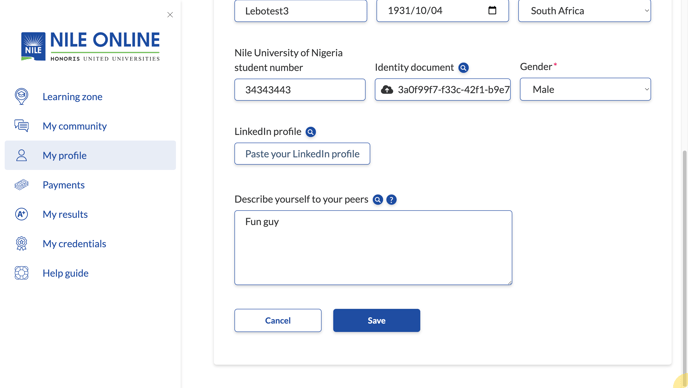Click the question mark help icon
This screenshot has width=688, height=388.
coord(391,200)
